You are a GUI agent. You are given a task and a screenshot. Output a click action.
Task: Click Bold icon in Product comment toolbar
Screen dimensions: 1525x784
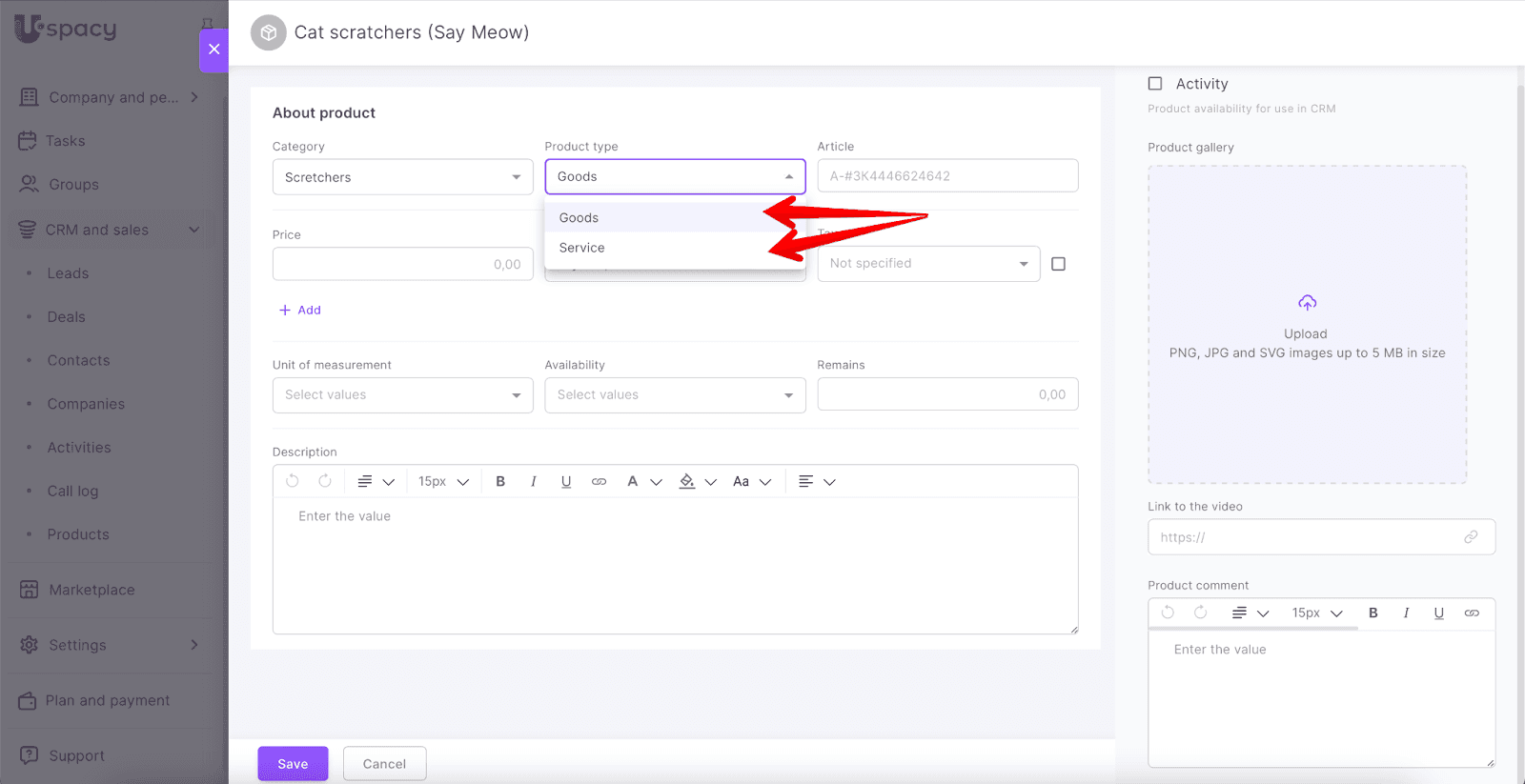click(x=1373, y=613)
